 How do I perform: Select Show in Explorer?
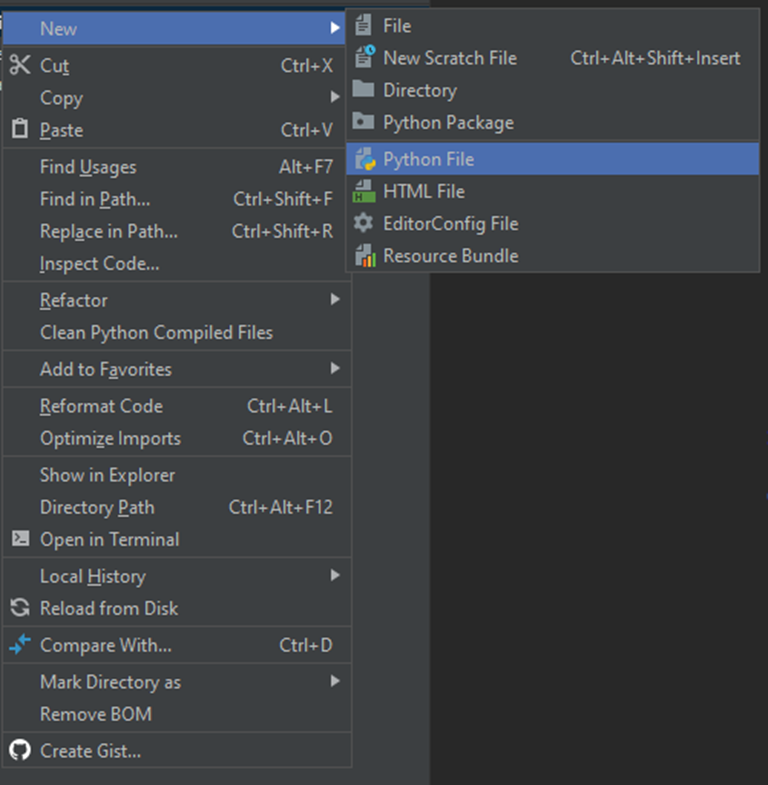tap(107, 475)
